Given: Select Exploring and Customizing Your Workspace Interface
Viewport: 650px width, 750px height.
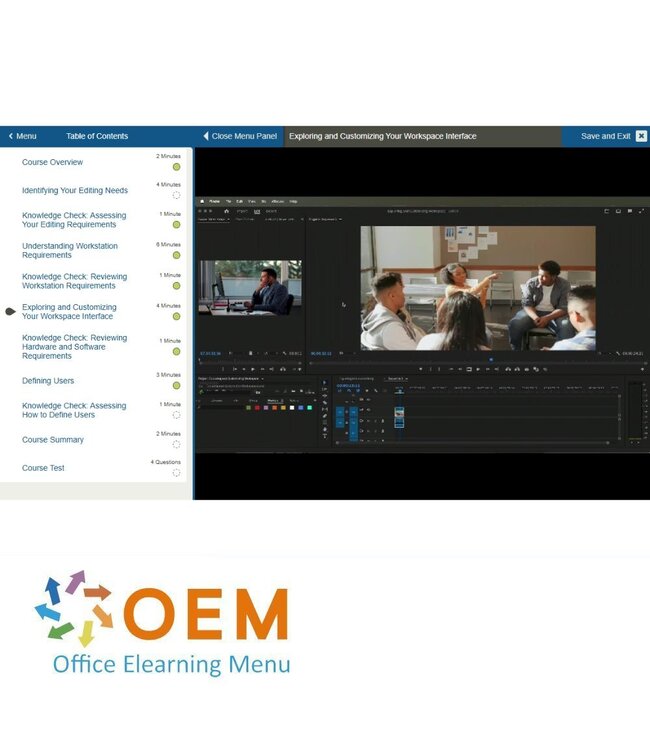Looking at the screenshot, I should click(x=69, y=312).
